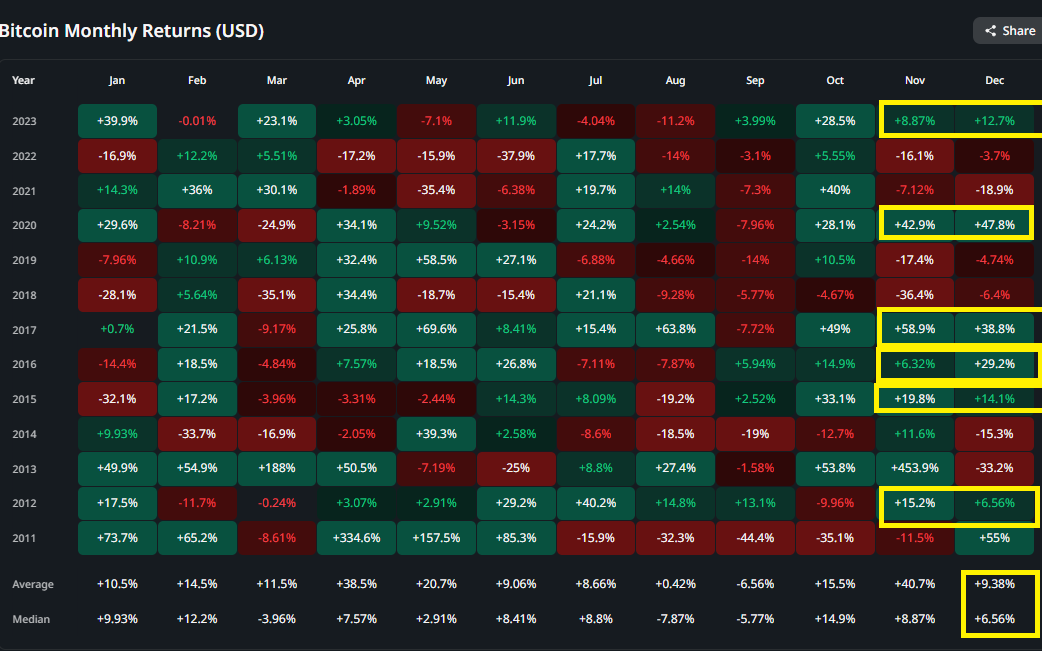Select the March 2013 +188% cell

click(276, 468)
